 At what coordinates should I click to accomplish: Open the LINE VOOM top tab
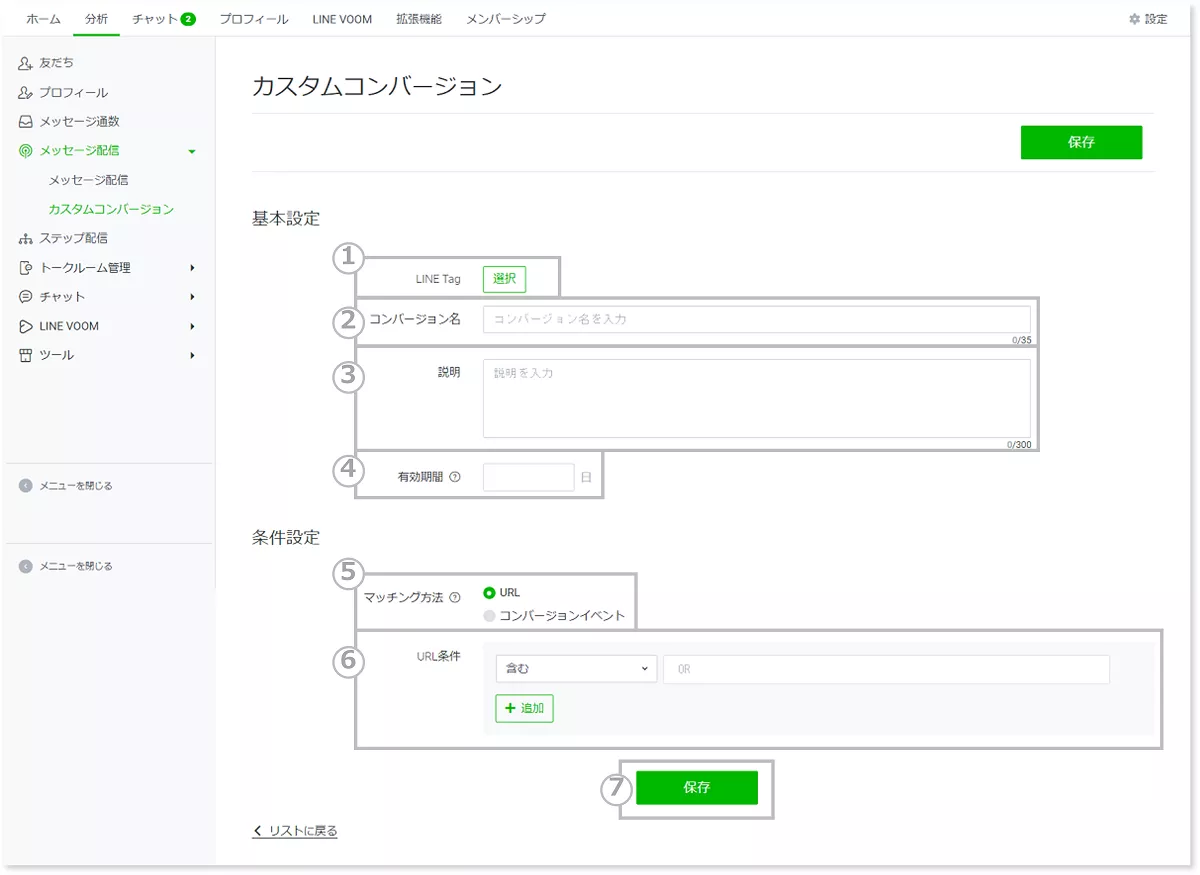click(x=342, y=19)
